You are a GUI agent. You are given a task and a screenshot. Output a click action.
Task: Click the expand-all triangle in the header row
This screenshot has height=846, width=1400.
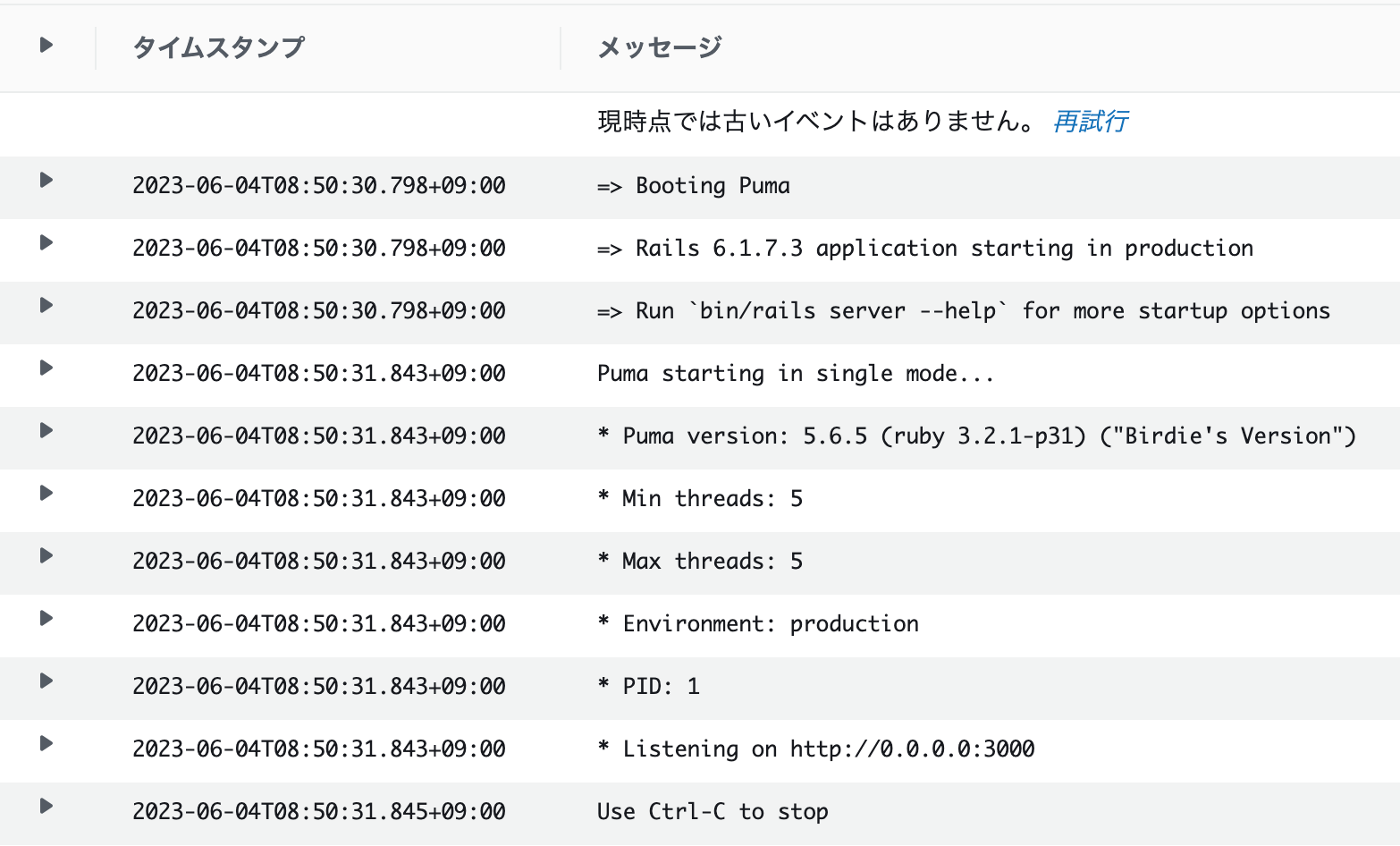point(45,45)
